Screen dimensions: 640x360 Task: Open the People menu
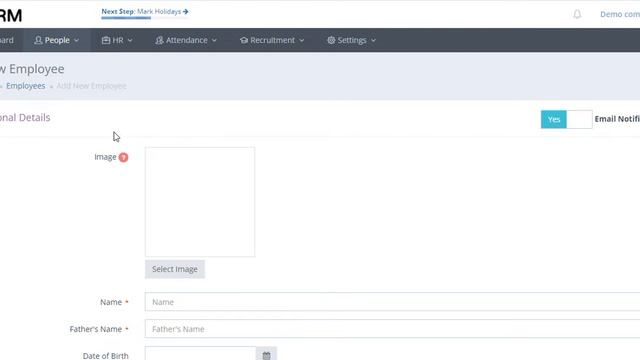(x=57, y=40)
